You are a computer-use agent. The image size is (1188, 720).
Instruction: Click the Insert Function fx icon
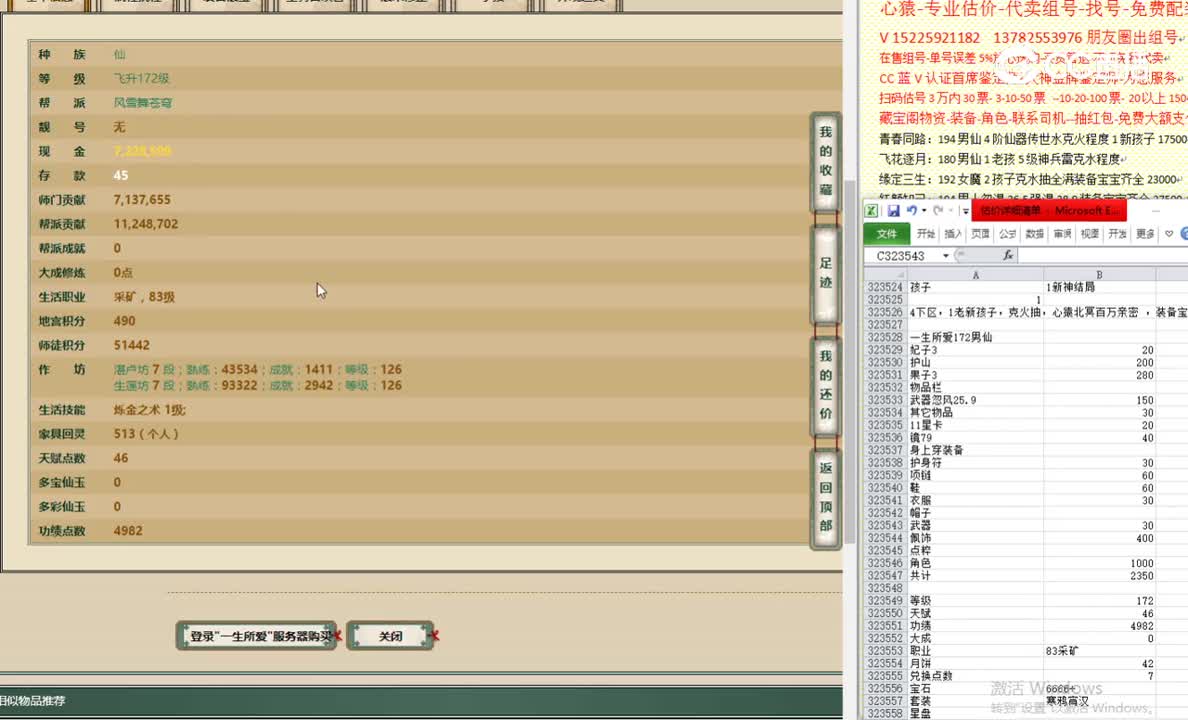[1009, 255]
